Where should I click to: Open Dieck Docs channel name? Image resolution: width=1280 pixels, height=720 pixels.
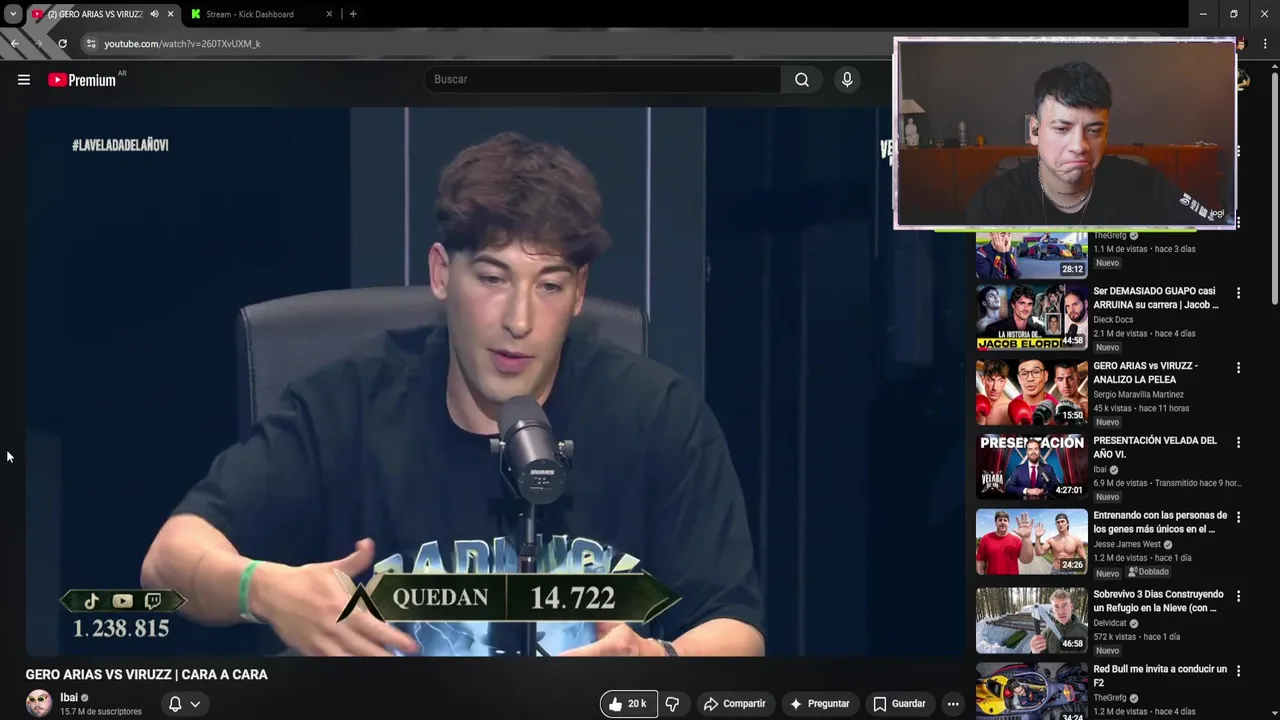pyautogui.click(x=1113, y=320)
